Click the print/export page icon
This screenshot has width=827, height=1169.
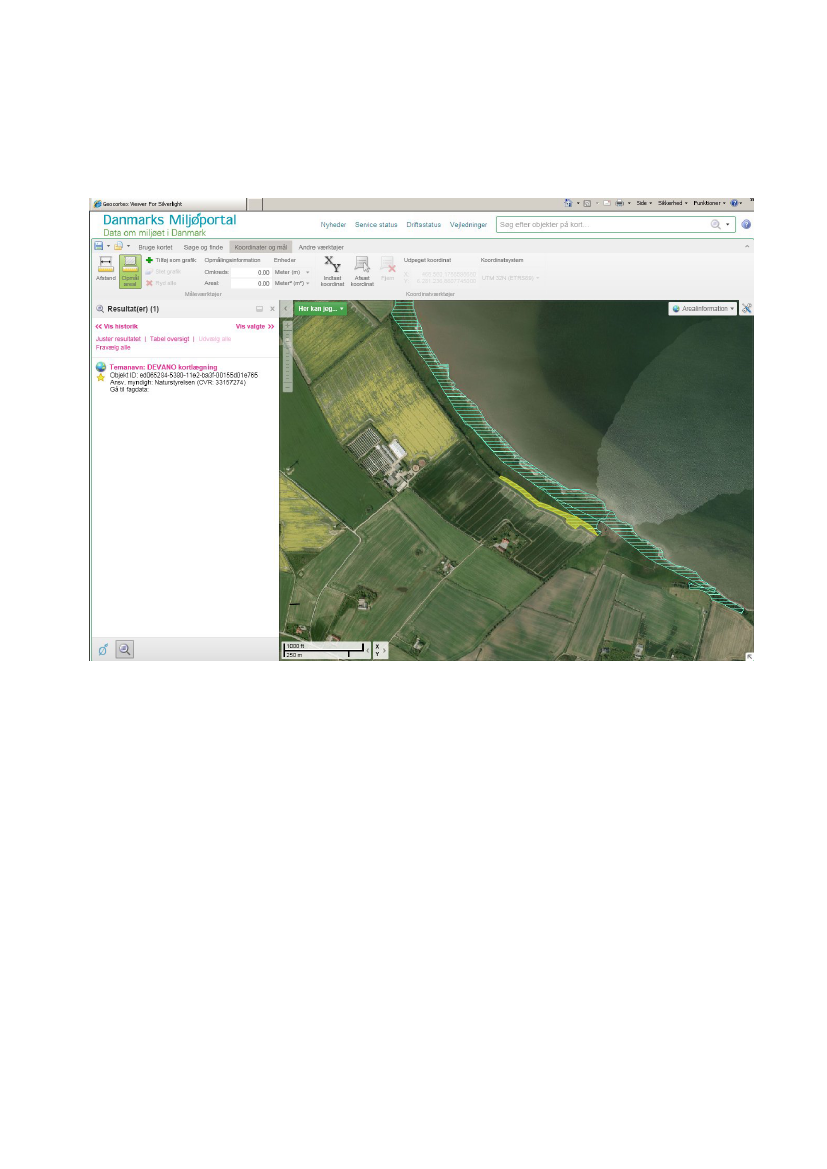118,245
